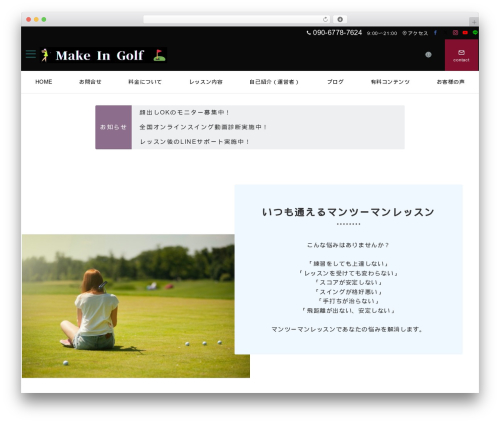The width and height of the screenshot is (500, 423).
Task: Open the 料金について menu item
Action: [145, 82]
